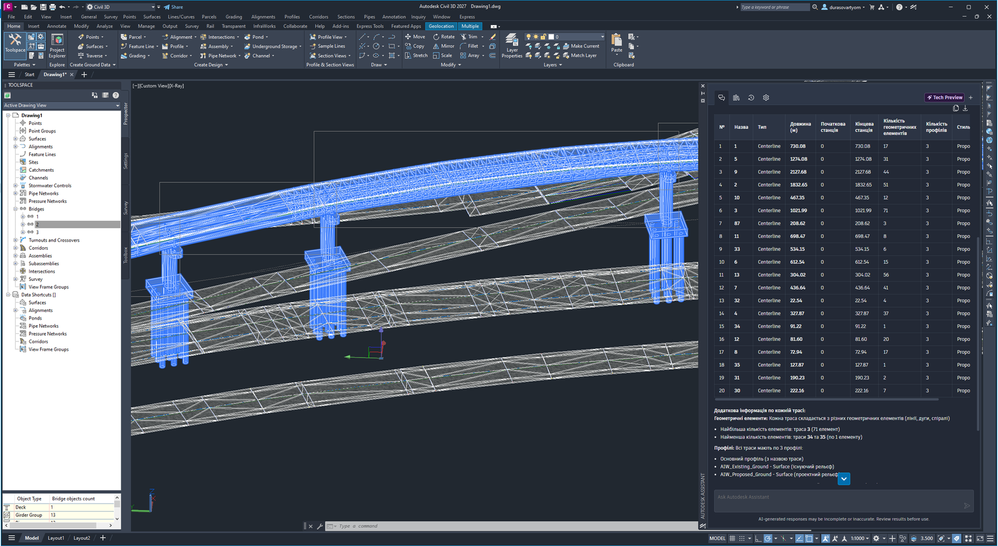This screenshot has width=998, height=546.
Task: Select the Move tool in Modify
Action: 414,37
